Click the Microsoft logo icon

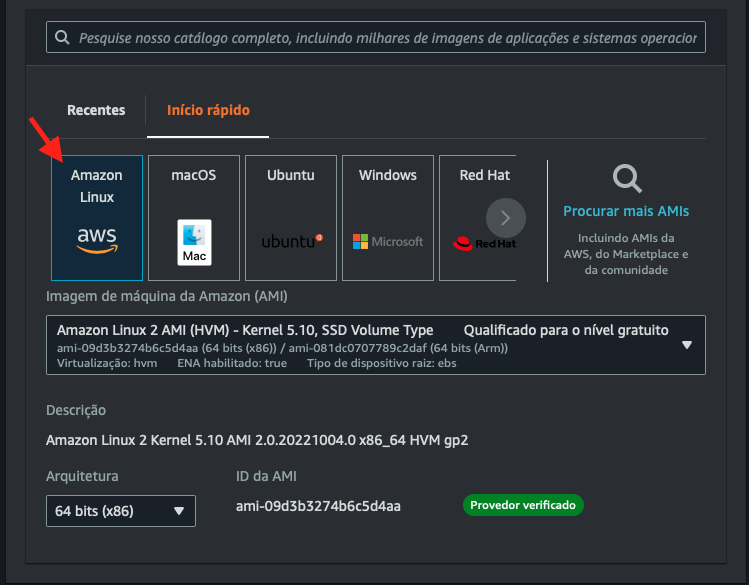(388, 242)
